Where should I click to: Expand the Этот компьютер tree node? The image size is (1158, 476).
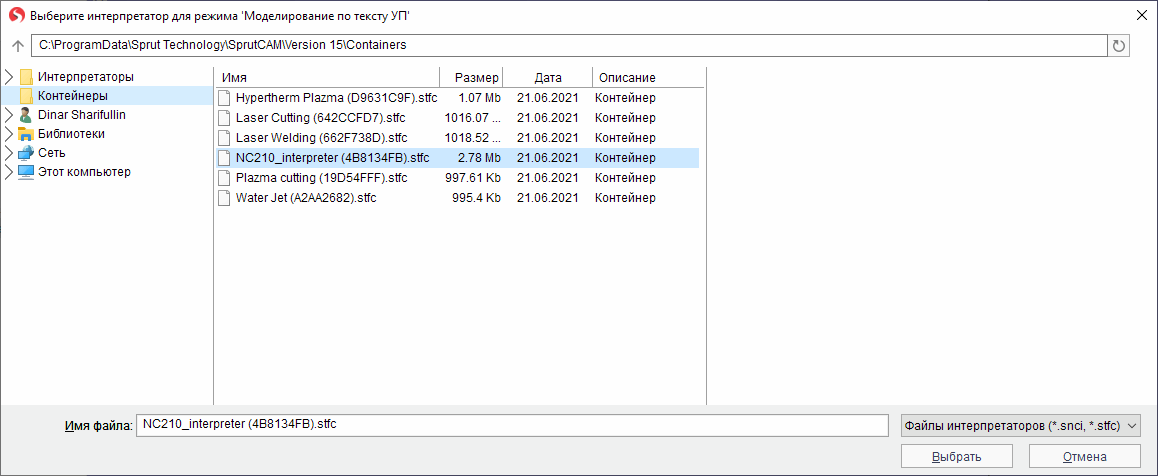[x=9, y=173]
